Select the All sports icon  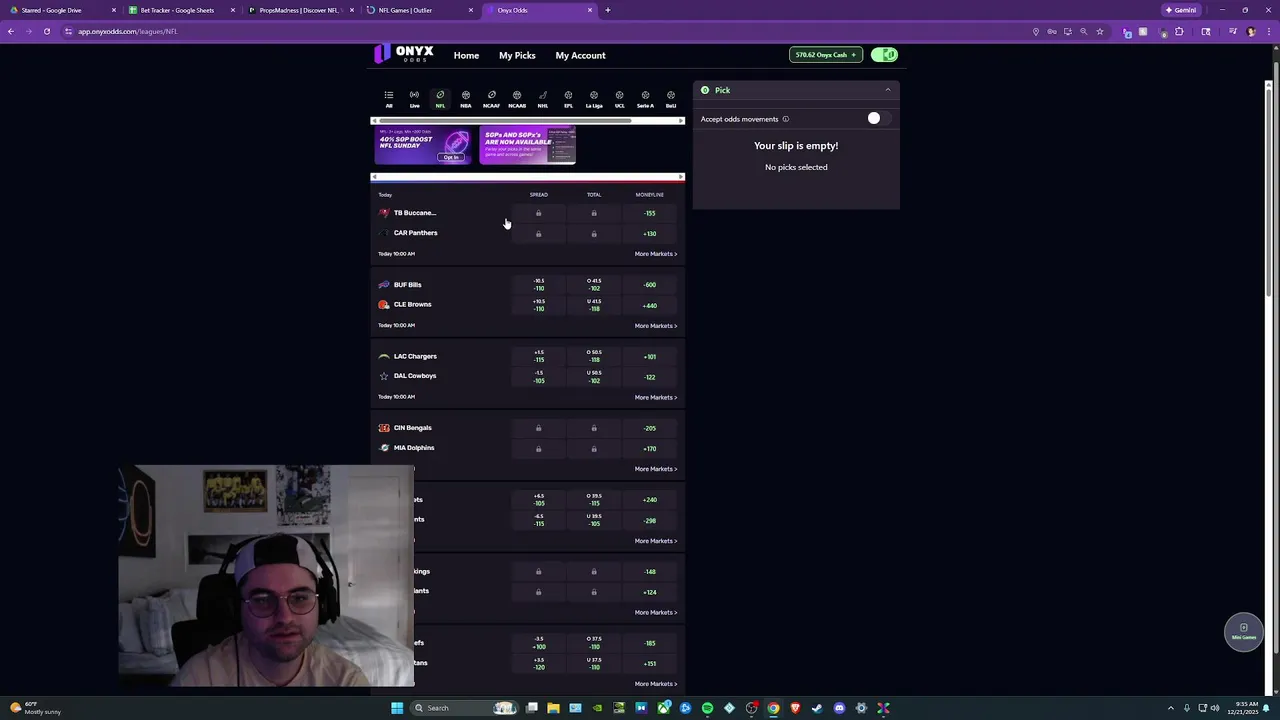389,99
